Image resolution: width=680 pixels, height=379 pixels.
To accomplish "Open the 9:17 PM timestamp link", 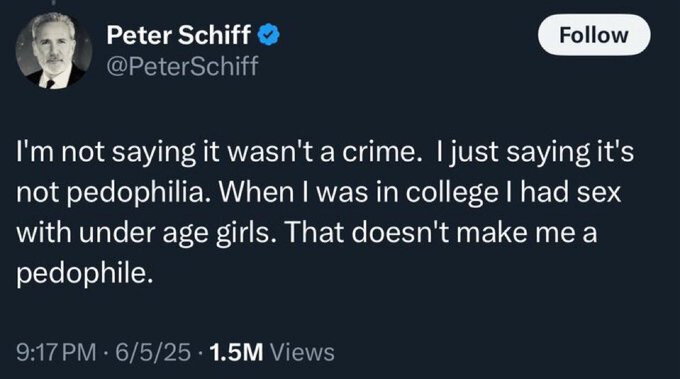I will tap(56, 352).
